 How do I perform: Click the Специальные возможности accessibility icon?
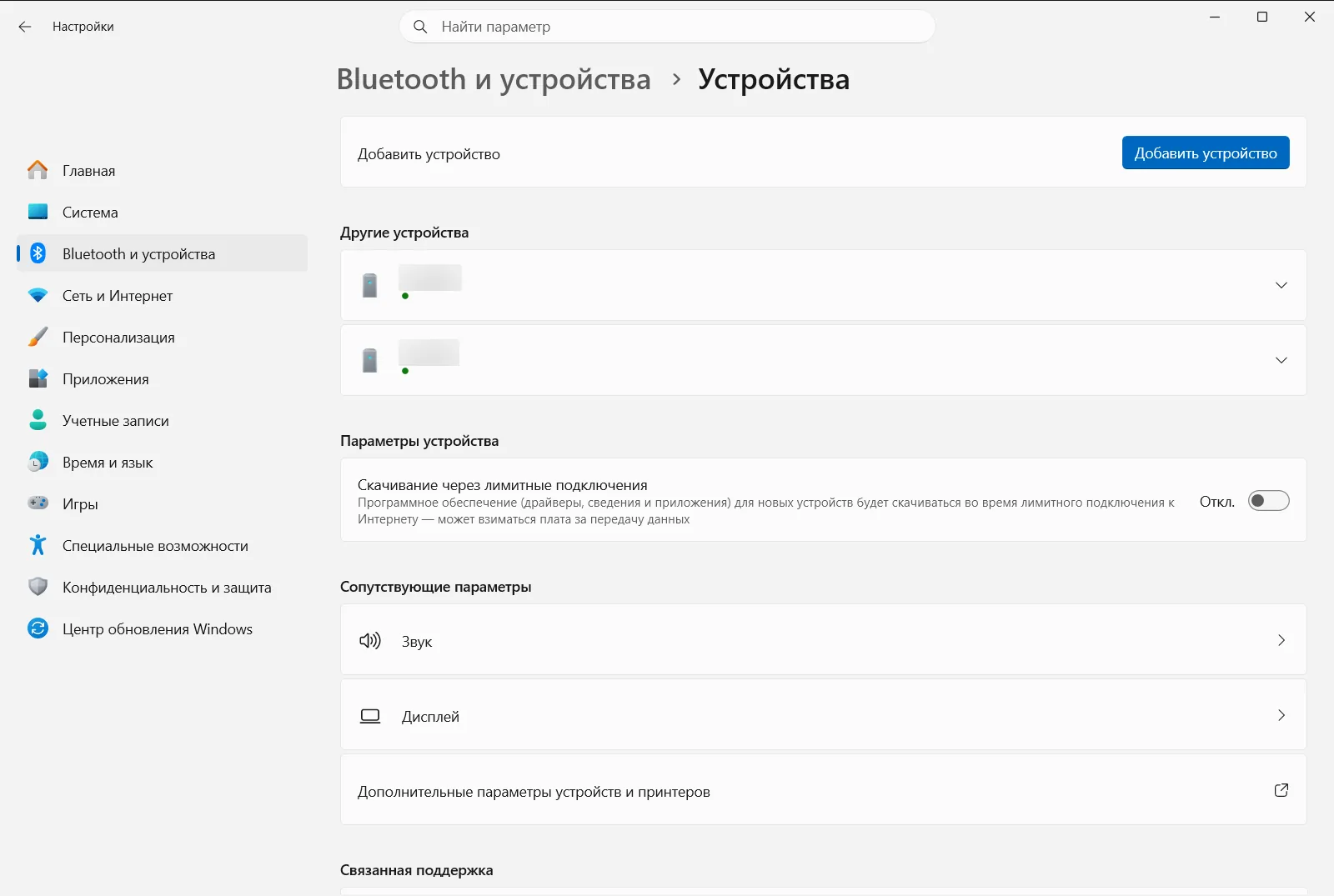tap(38, 545)
